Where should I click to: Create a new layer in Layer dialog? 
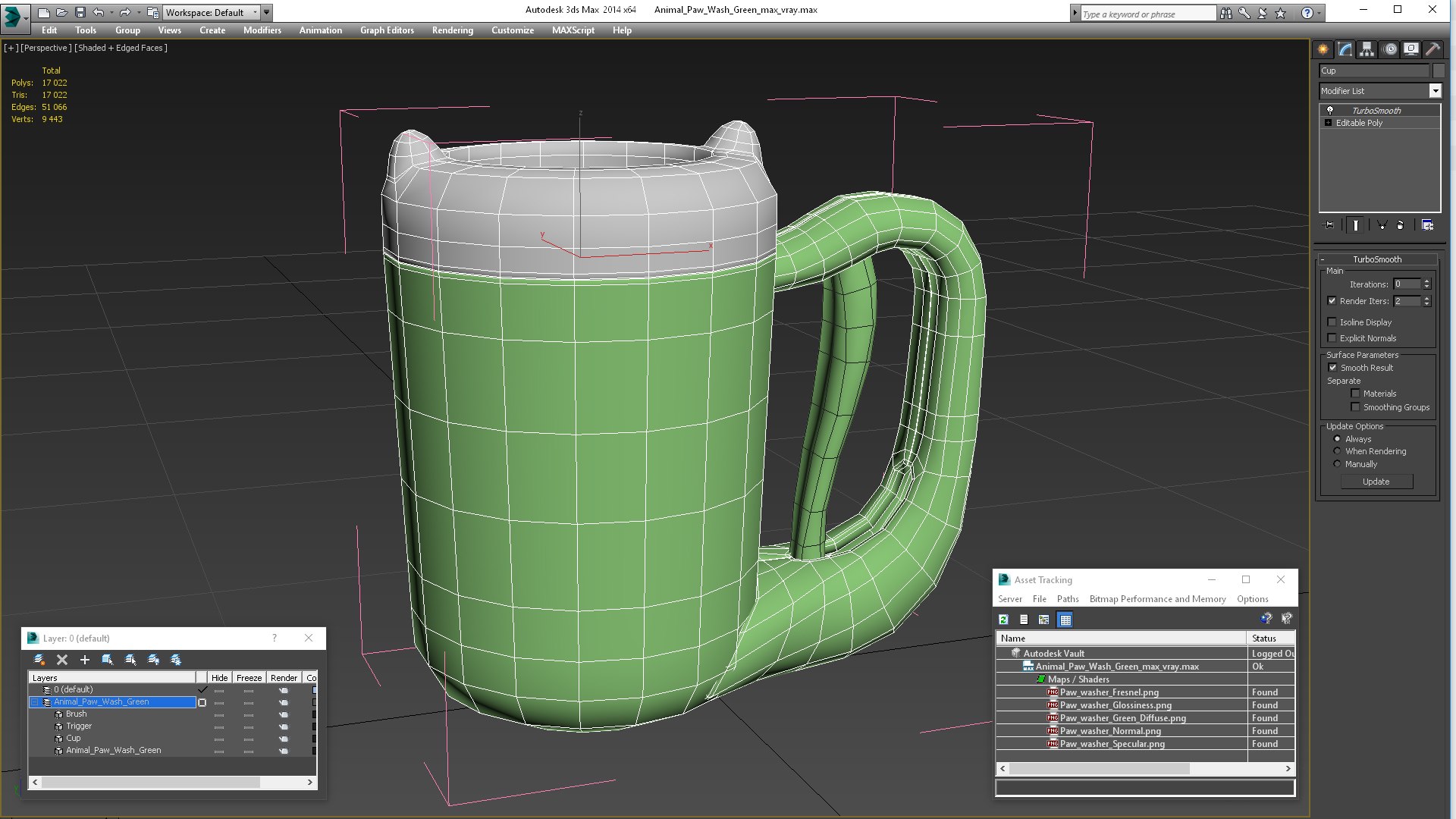[39, 660]
